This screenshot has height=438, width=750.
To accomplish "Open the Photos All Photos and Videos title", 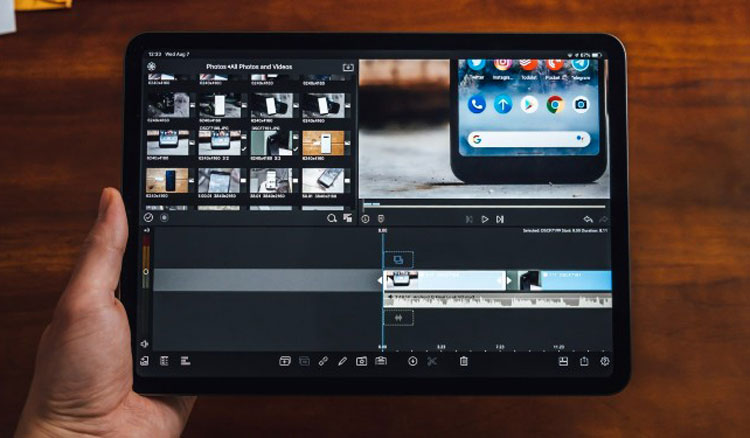I will pos(249,67).
